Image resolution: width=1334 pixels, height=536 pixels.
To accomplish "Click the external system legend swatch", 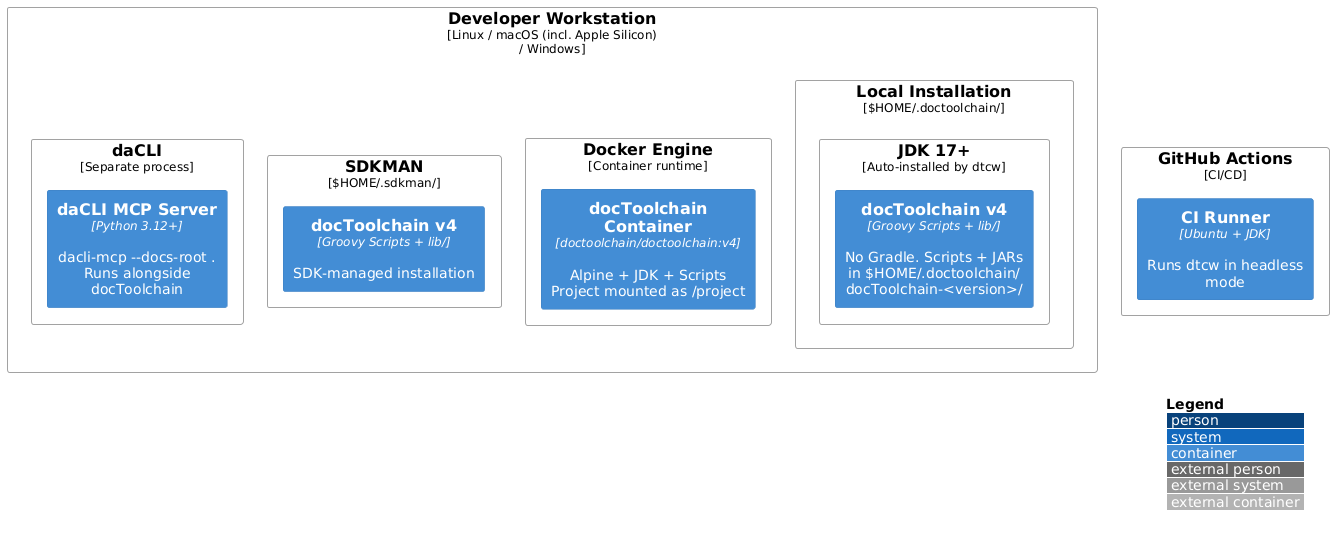I will 1235,486.
